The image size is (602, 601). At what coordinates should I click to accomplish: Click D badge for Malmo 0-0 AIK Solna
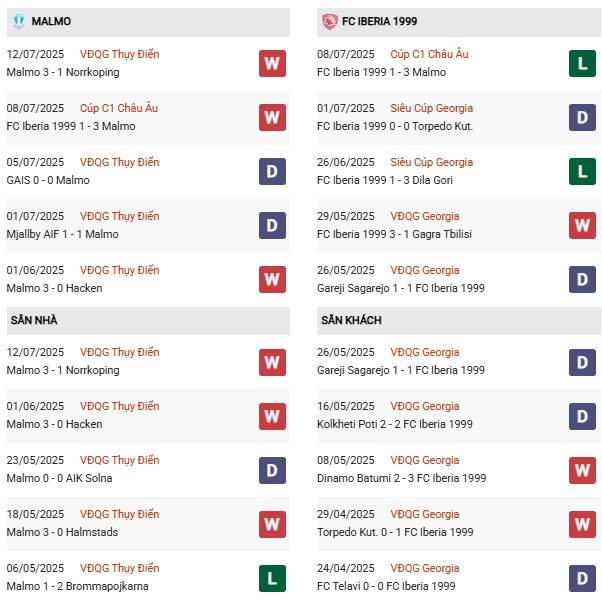point(272,469)
